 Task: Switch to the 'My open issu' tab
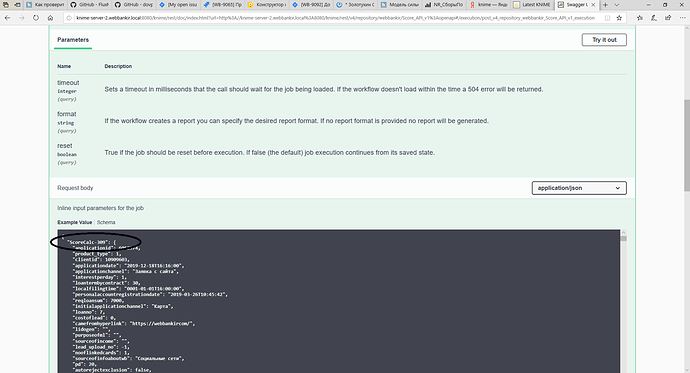point(178,5)
